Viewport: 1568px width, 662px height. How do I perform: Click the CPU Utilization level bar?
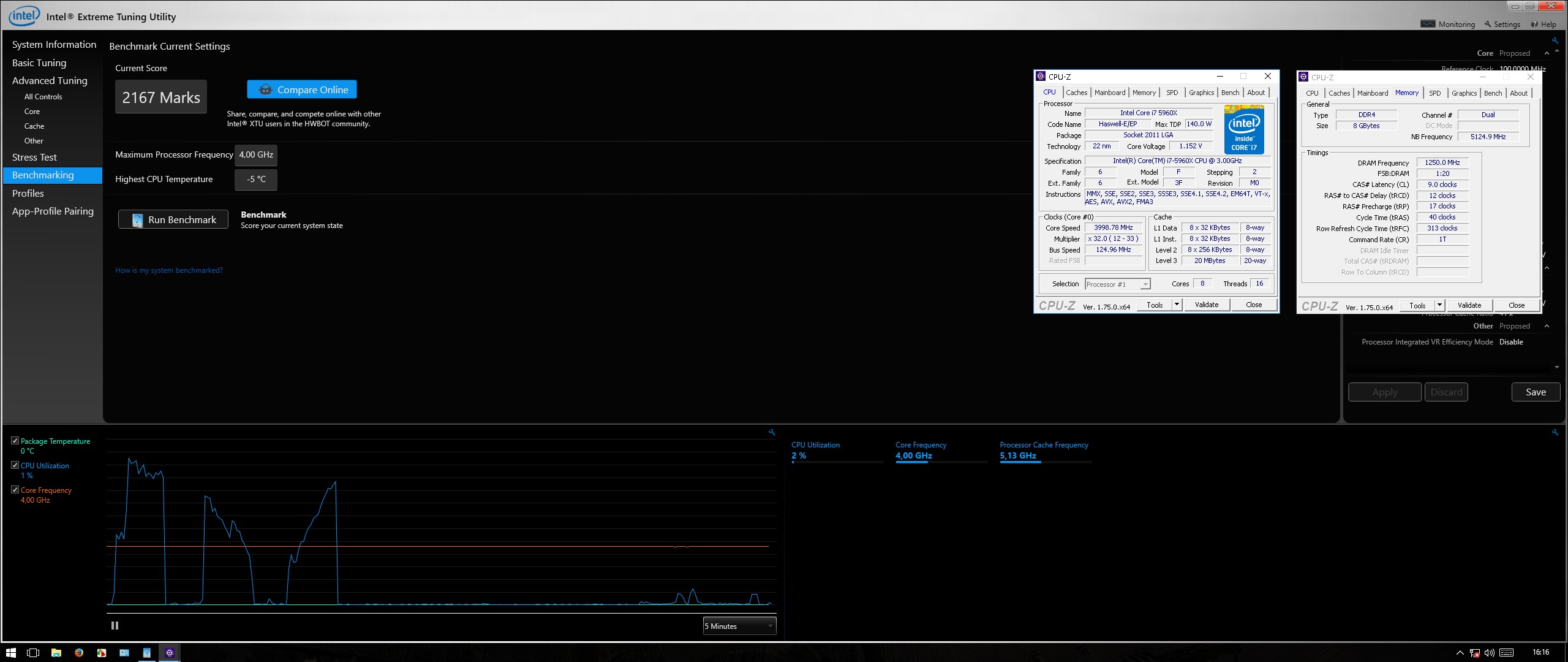click(837, 462)
